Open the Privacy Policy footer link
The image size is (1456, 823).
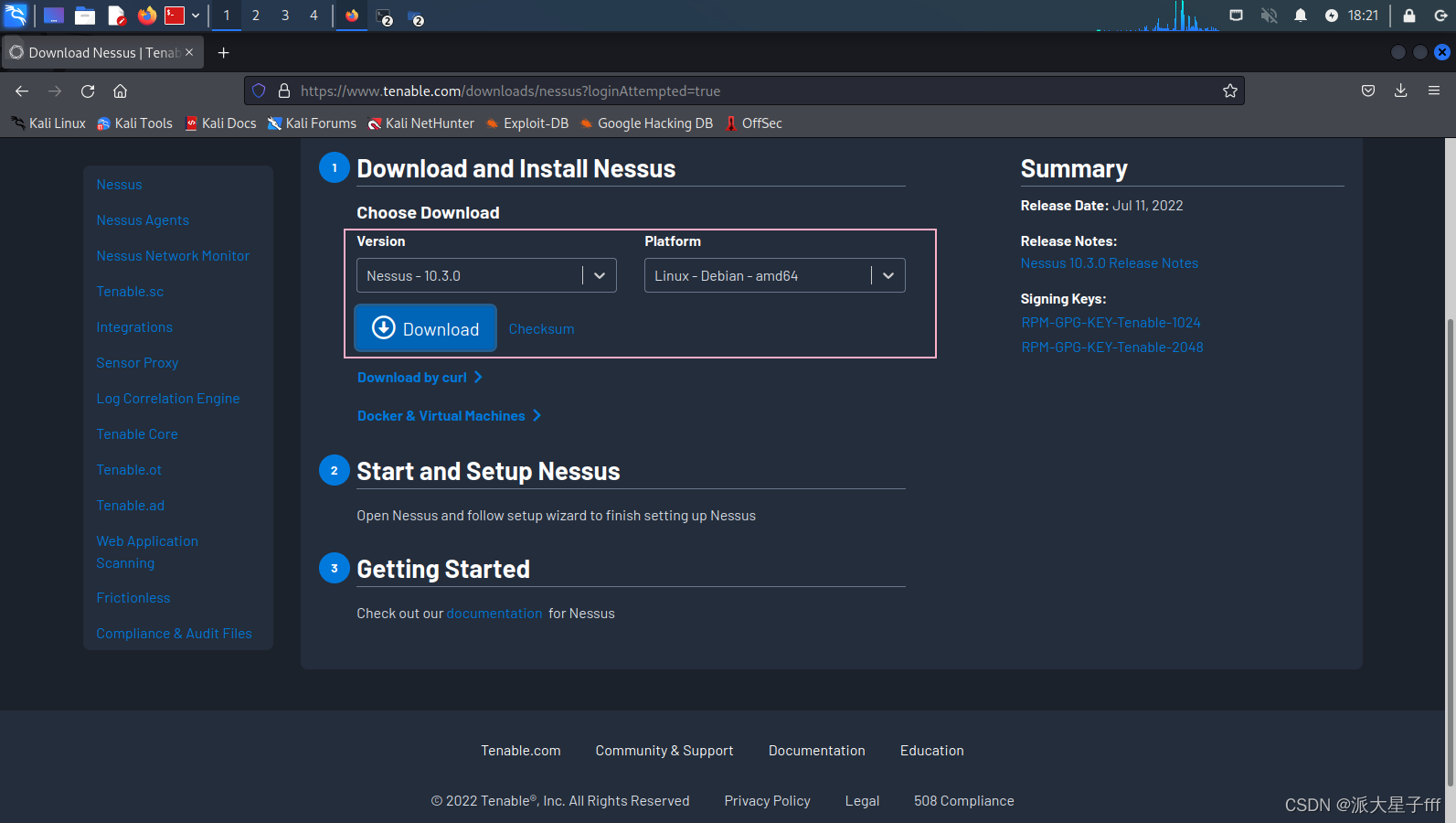pos(767,801)
